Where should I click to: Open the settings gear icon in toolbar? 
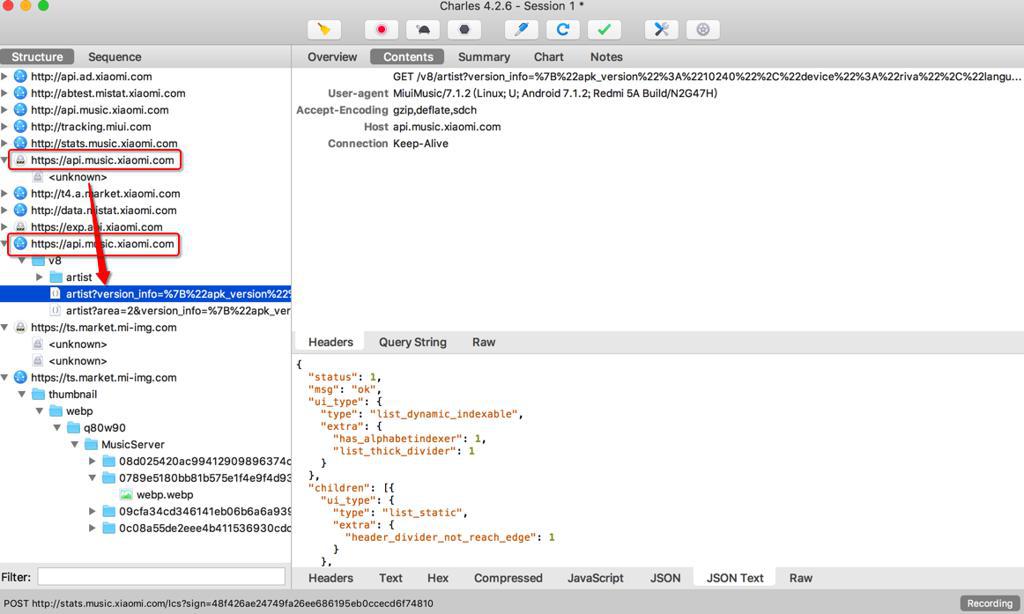[703, 29]
